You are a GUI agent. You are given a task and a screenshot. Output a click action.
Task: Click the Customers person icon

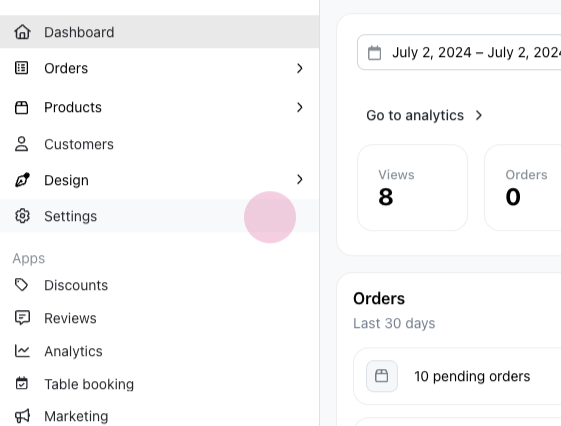(21, 144)
